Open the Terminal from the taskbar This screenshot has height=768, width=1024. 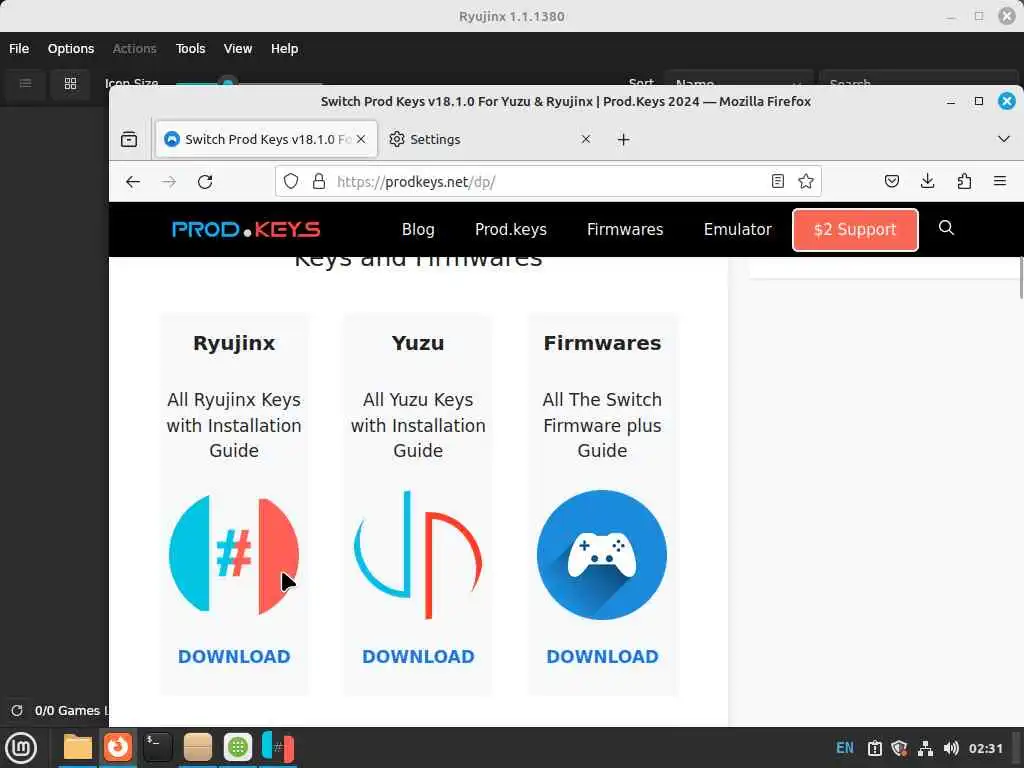(157, 747)
